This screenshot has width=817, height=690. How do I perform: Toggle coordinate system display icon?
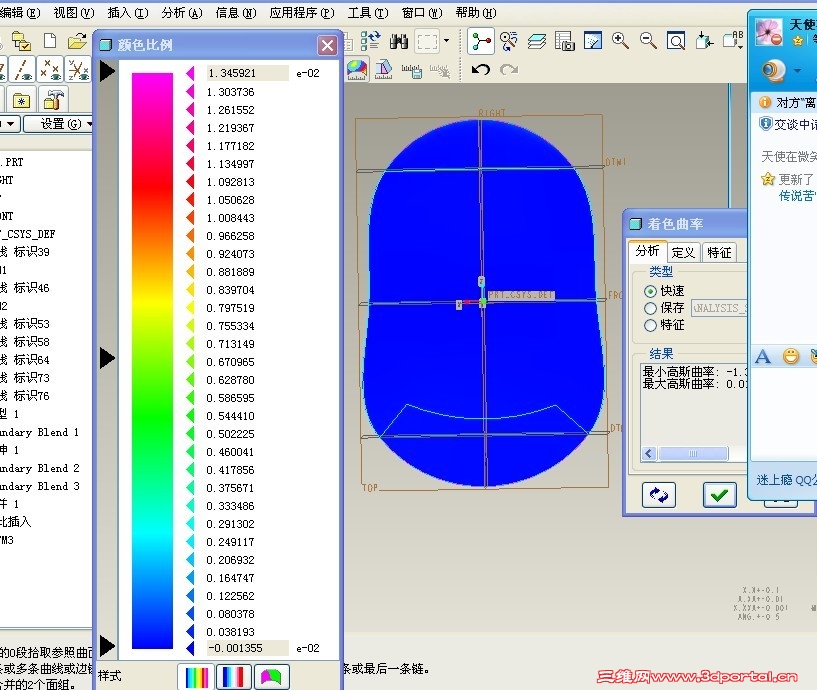click(79, 69)
